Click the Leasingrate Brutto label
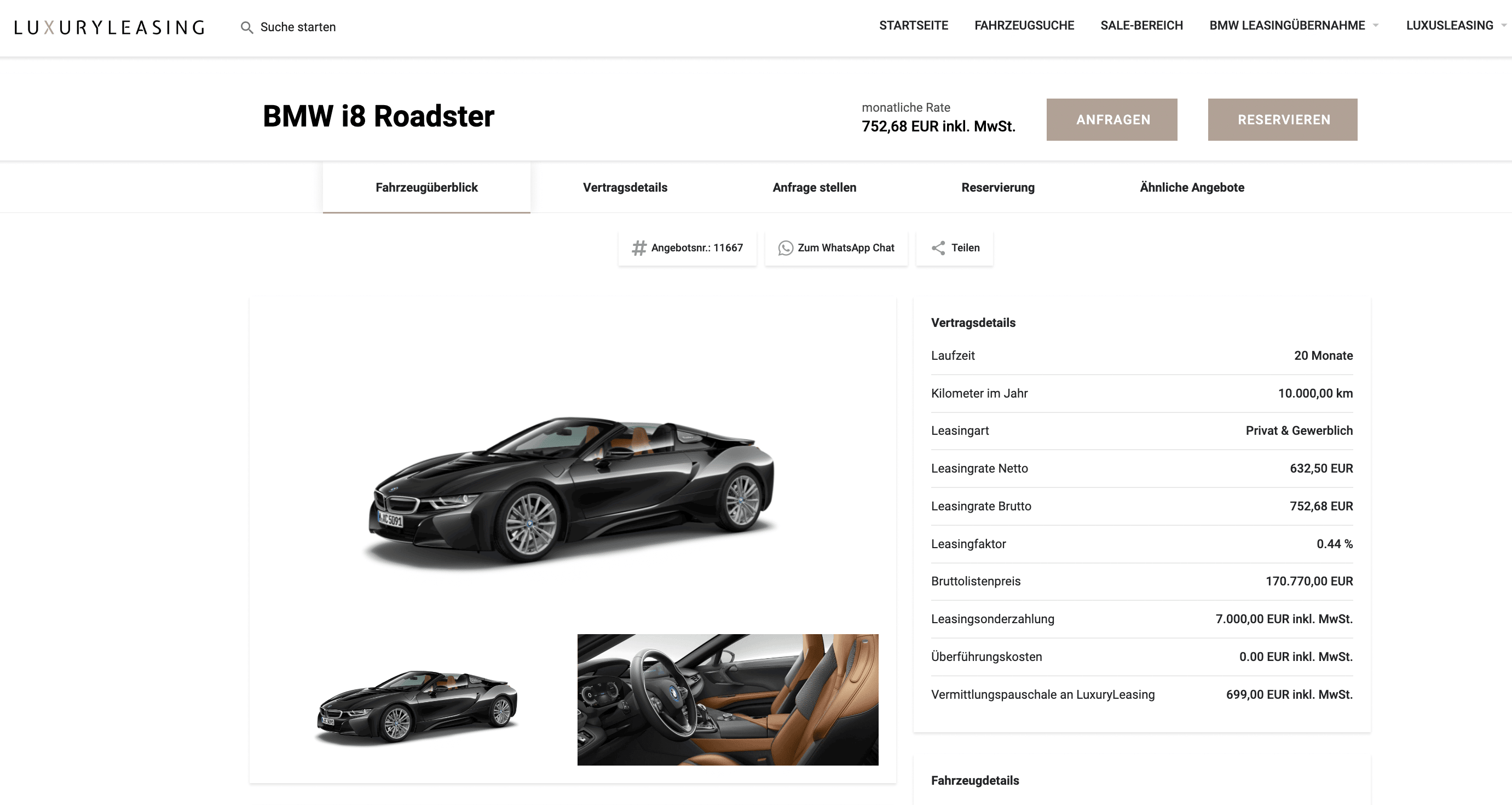1512x805 pixels. coord(981,506)
